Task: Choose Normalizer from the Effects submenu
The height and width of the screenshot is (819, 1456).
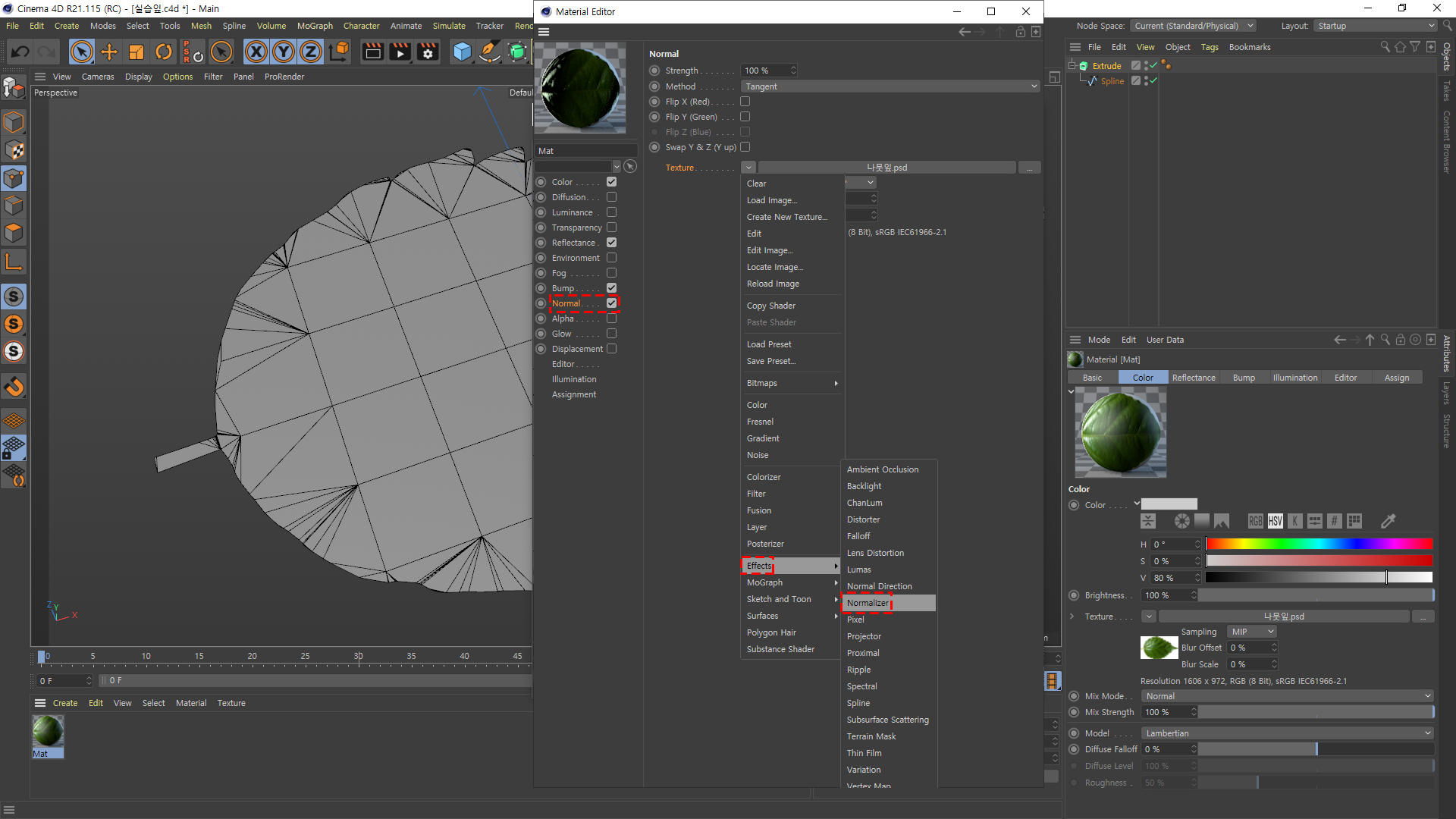Action: pyautogui.click(x=868, y=603)
